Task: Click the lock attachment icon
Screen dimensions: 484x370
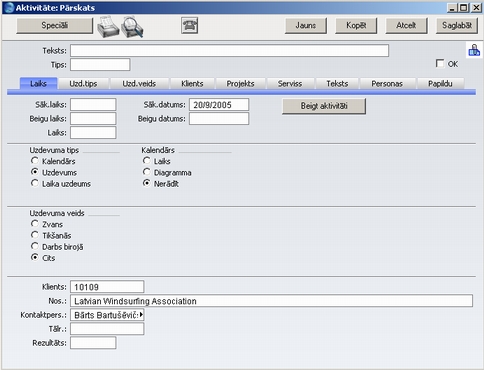Action: [474, 50]
